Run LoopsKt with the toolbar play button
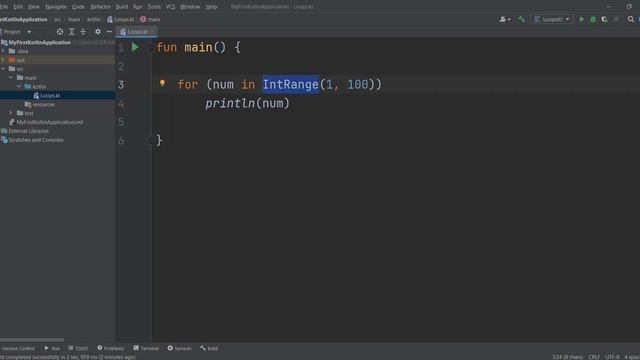The width and height of the screenshot is (640, 360). pyautogui.click(x=582, y=19)
